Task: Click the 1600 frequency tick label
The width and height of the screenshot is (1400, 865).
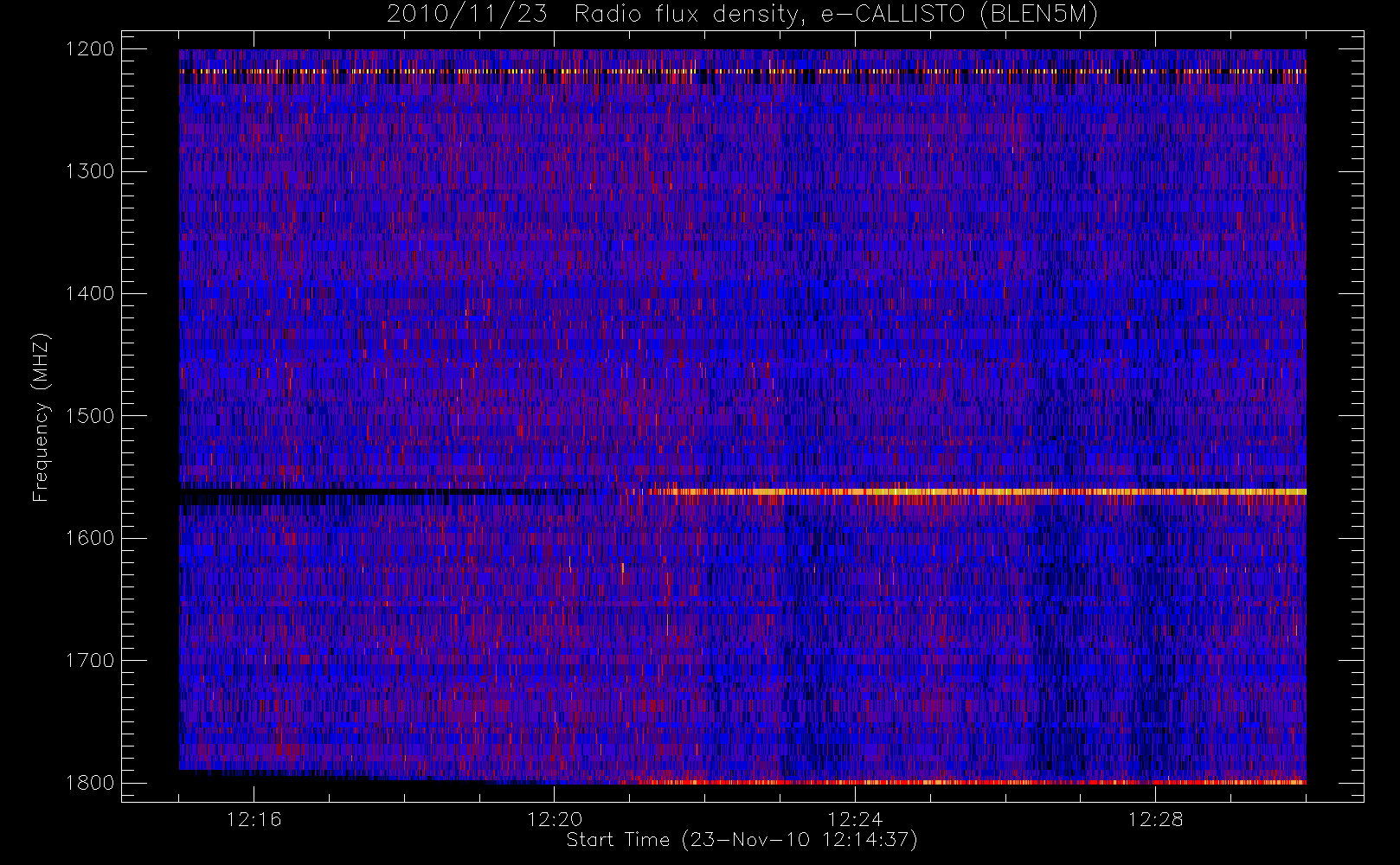Action: [90, 538]
